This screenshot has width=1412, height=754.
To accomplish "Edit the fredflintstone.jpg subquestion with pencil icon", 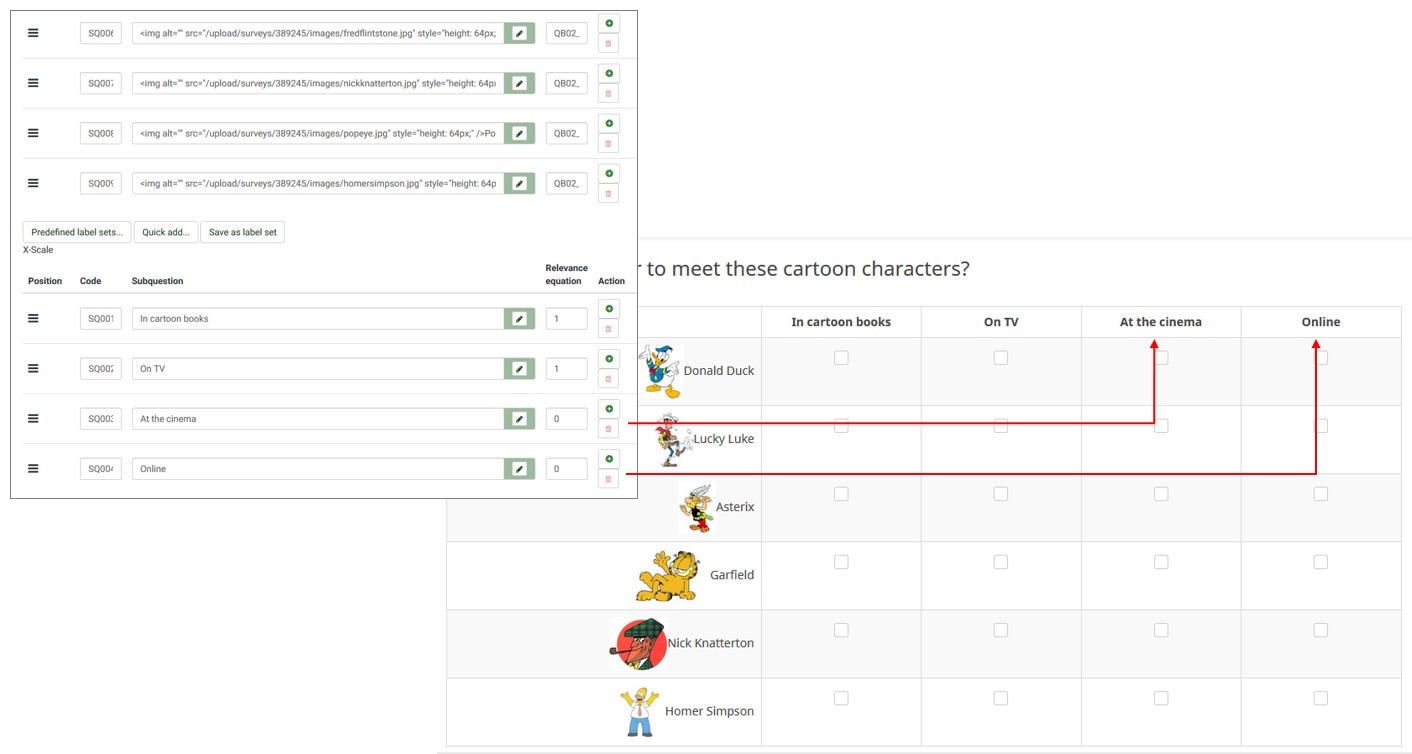I will (x=519, y=33).
